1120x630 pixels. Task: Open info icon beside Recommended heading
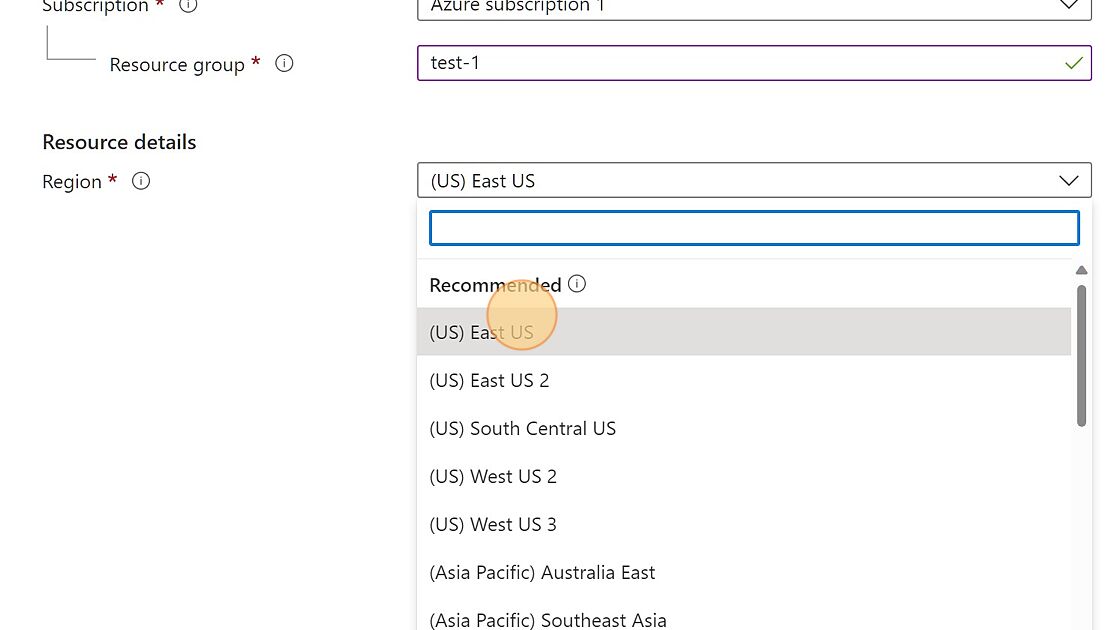point(577,284)
